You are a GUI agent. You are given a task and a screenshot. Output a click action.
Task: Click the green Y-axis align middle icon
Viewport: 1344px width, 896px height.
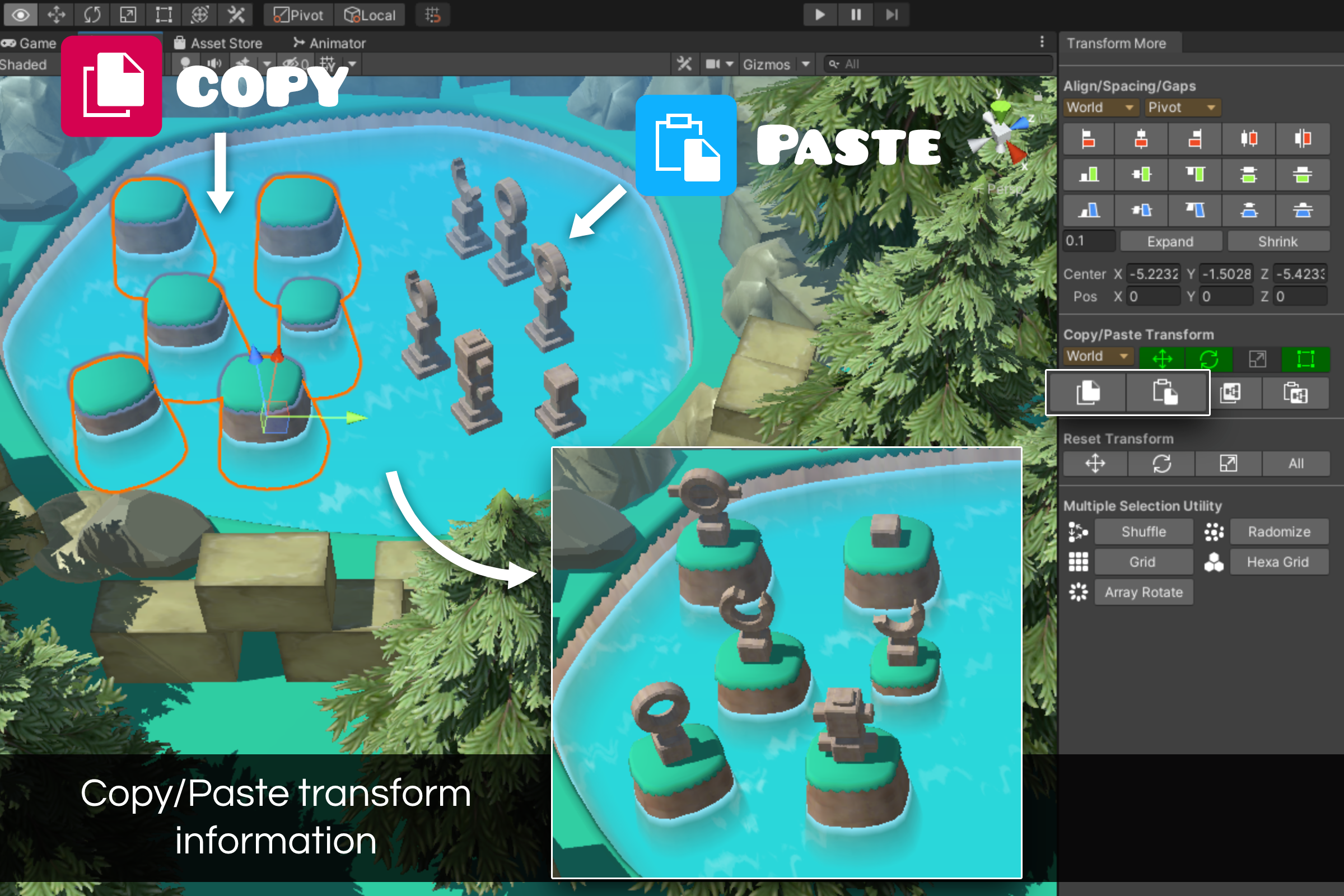[x=1141, y=174]
